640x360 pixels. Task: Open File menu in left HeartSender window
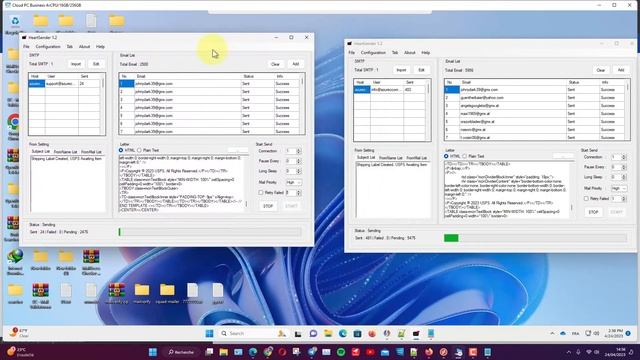tap(26, 47)
